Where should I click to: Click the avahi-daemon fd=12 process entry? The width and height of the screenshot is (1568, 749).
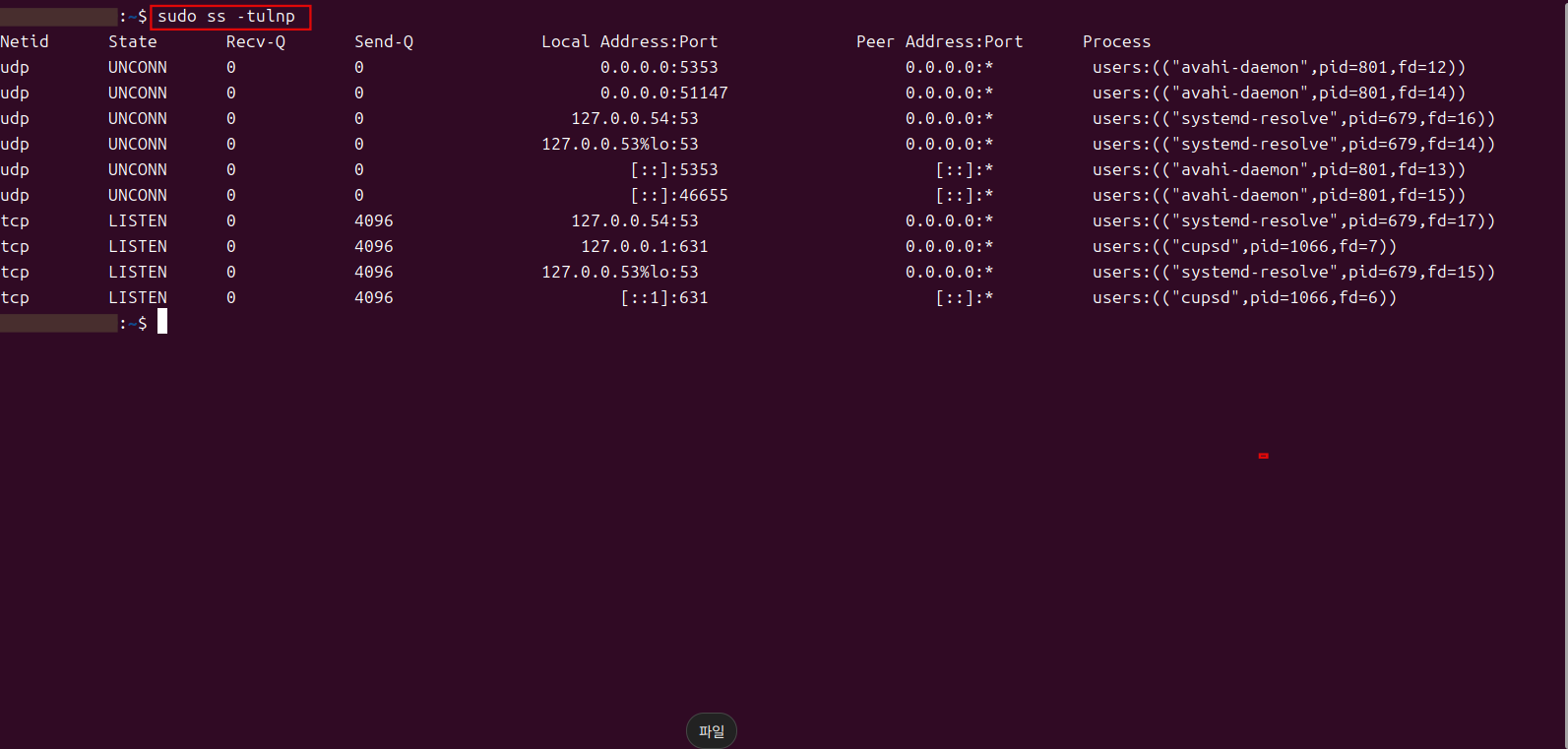(x=1279, y=67)
